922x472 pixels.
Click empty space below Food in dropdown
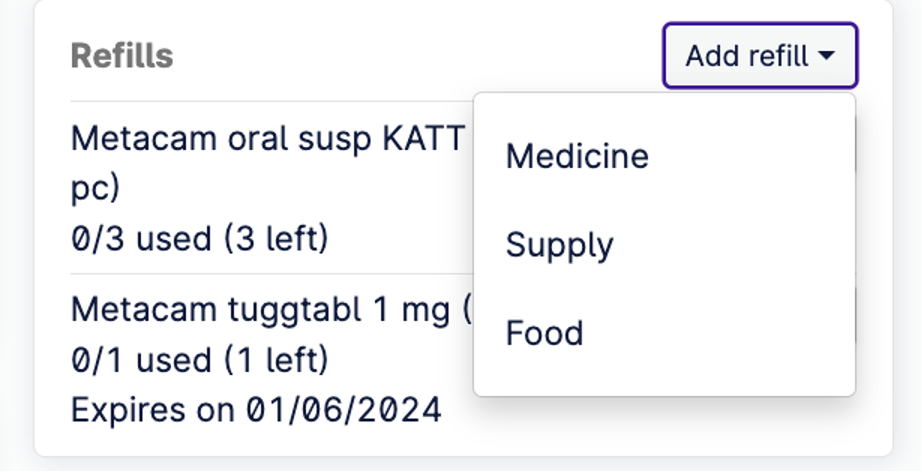[x=664, y=376]
